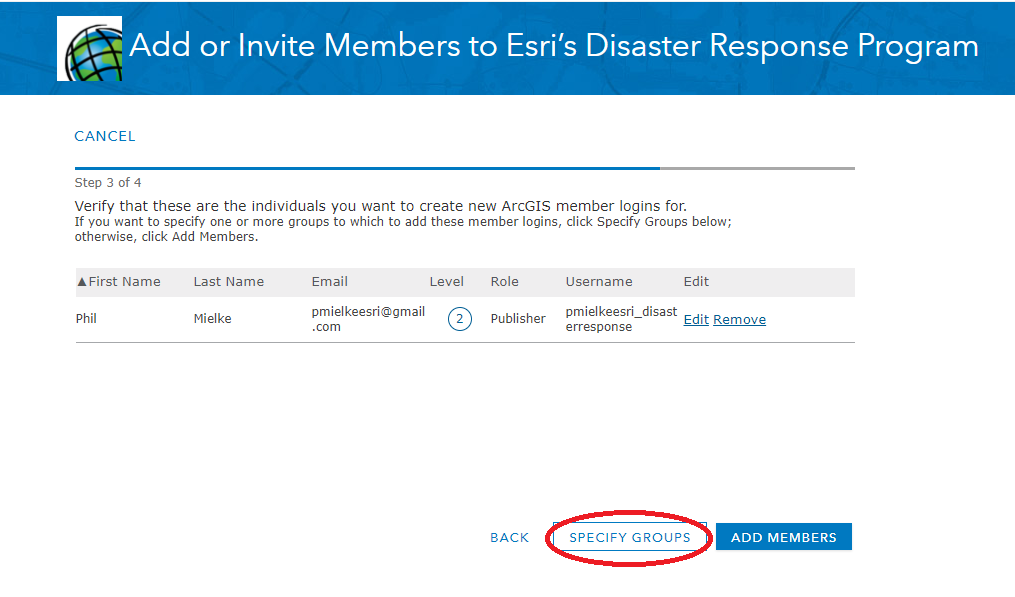This screenshot has width=1015, height=597.
Task: Click the Role column header
Action: (504, 282)
